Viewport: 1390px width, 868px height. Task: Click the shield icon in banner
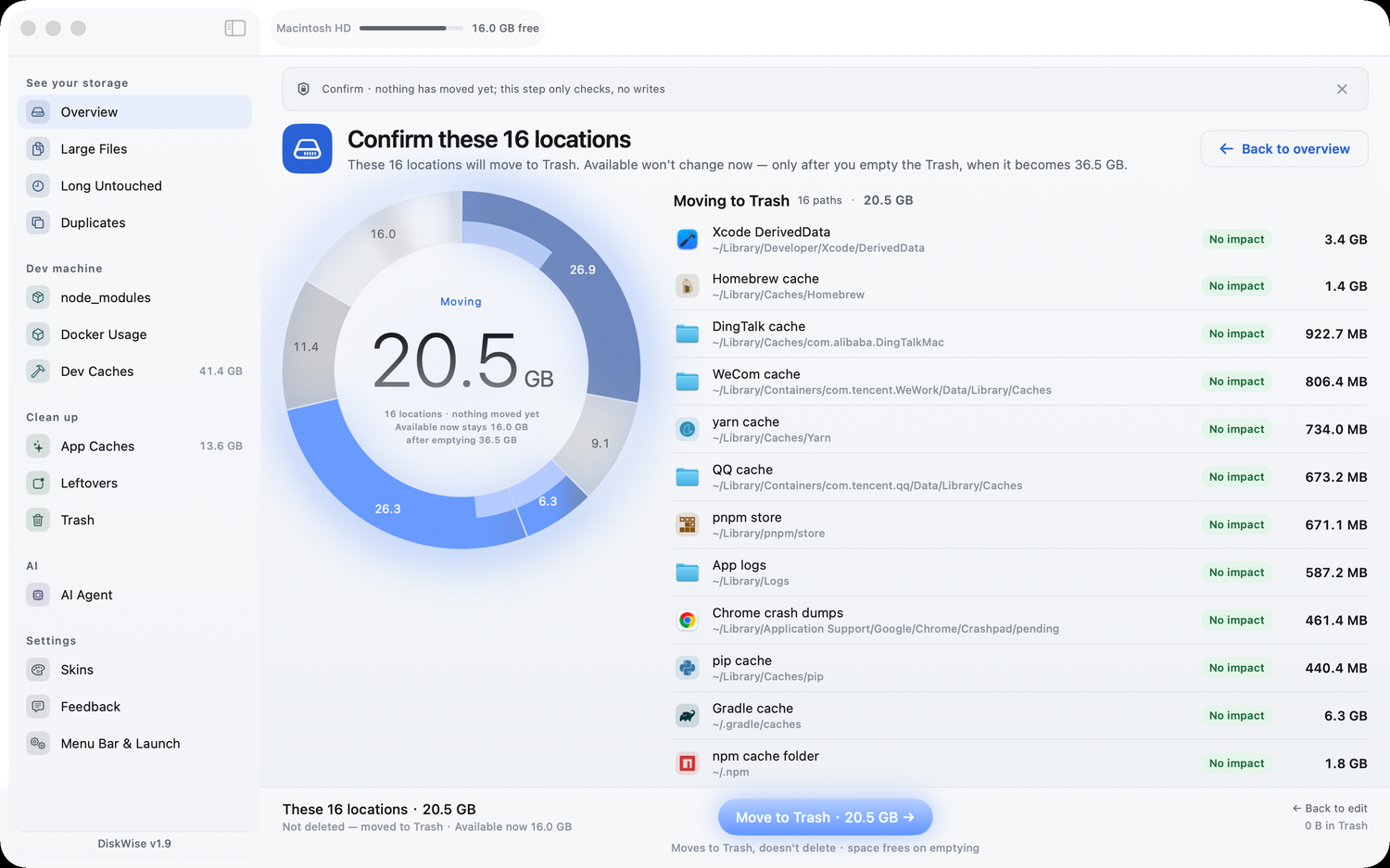(303, 89)
